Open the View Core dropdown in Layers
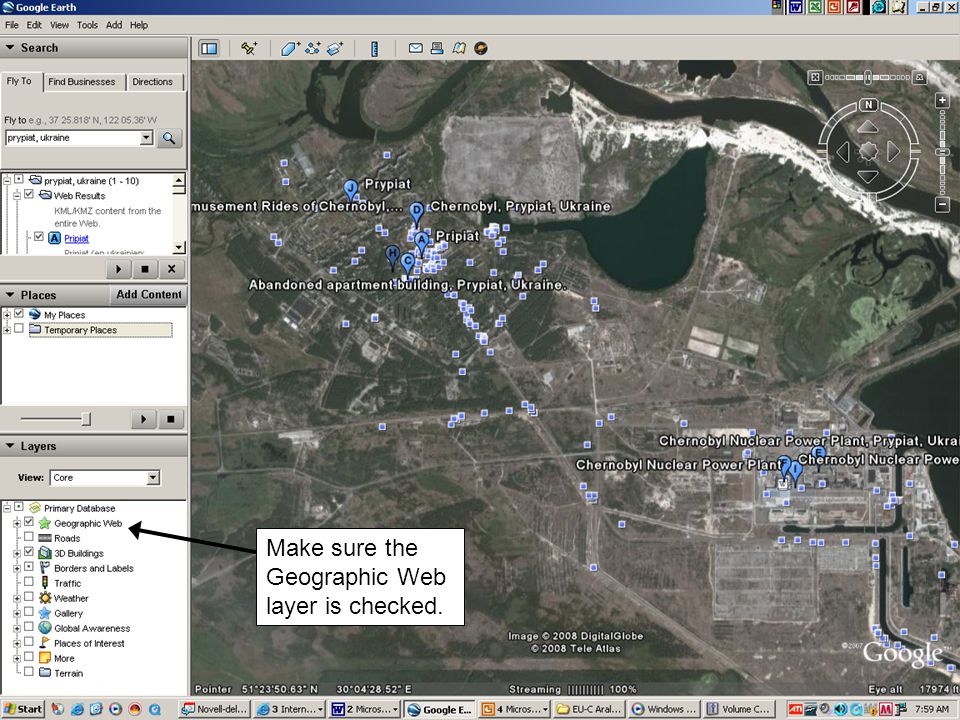Image resolution: width=960 pixels, height=720 pixels. [153, 478]
